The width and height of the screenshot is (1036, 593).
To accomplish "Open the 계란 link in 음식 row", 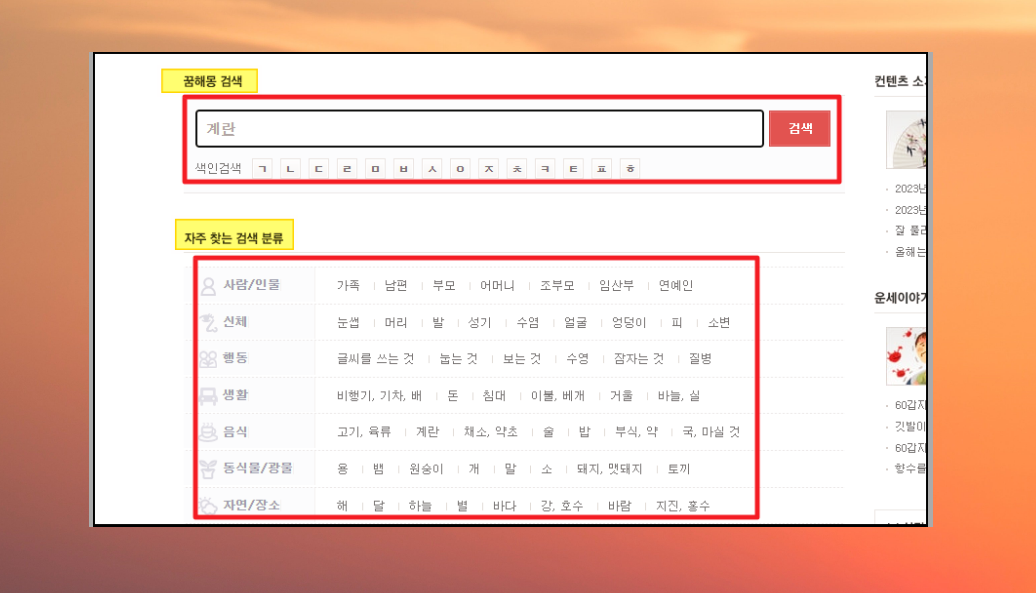I will point(427,432).
